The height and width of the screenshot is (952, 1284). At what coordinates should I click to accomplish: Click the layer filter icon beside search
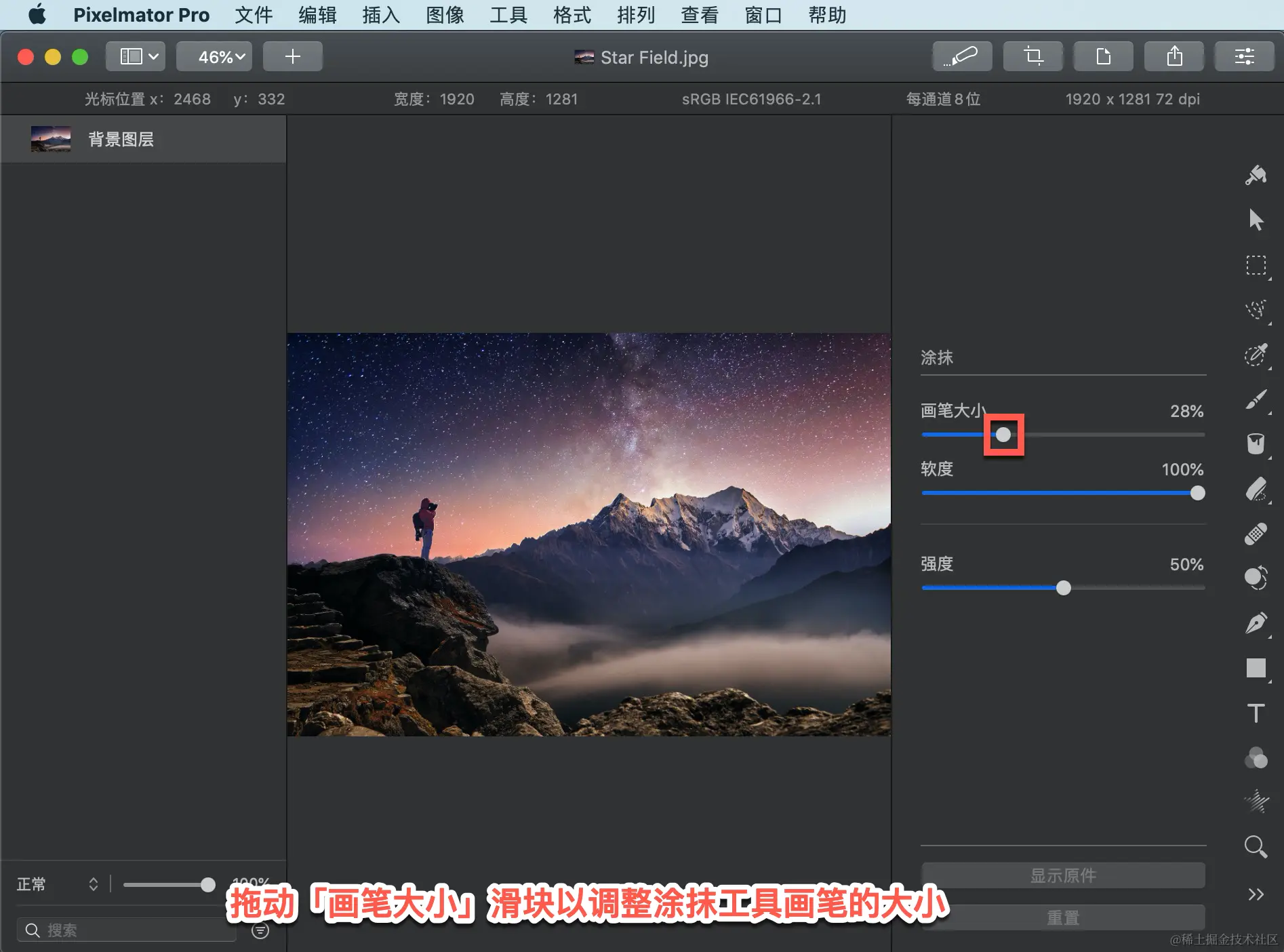point(260,930)
